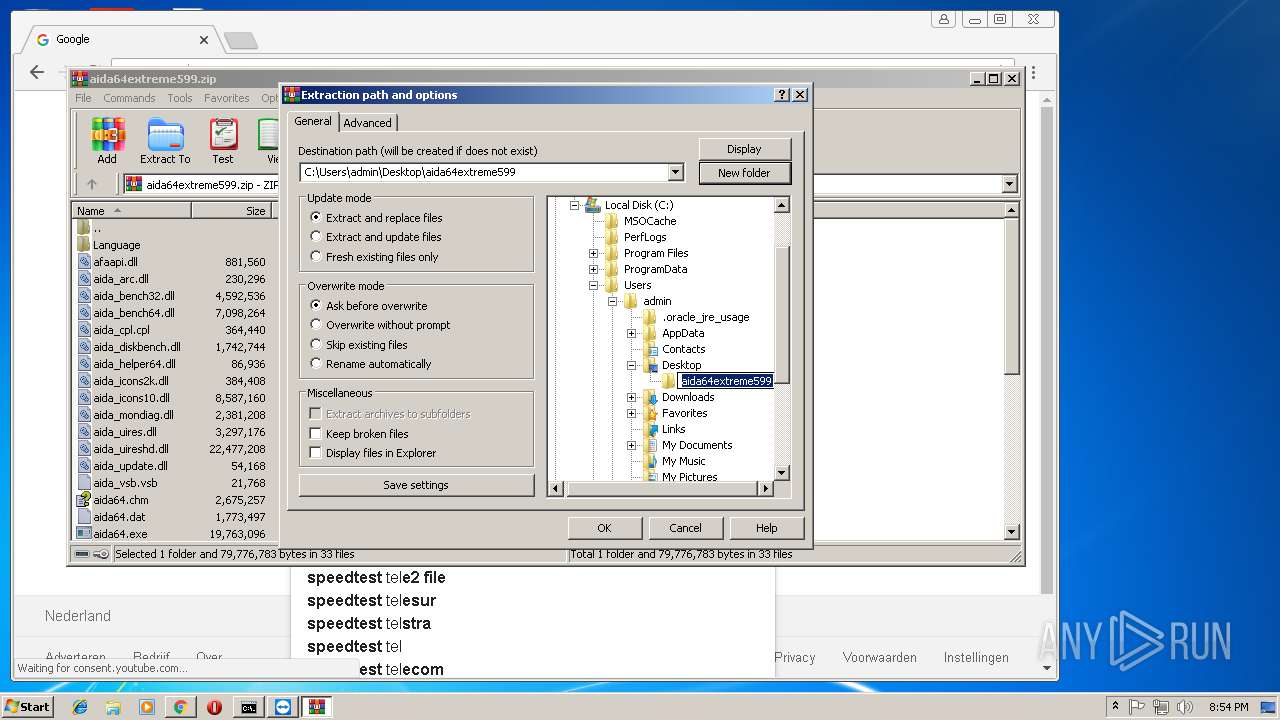
Task: Click the aida64.chm help file icon
Action: [84, 500]
